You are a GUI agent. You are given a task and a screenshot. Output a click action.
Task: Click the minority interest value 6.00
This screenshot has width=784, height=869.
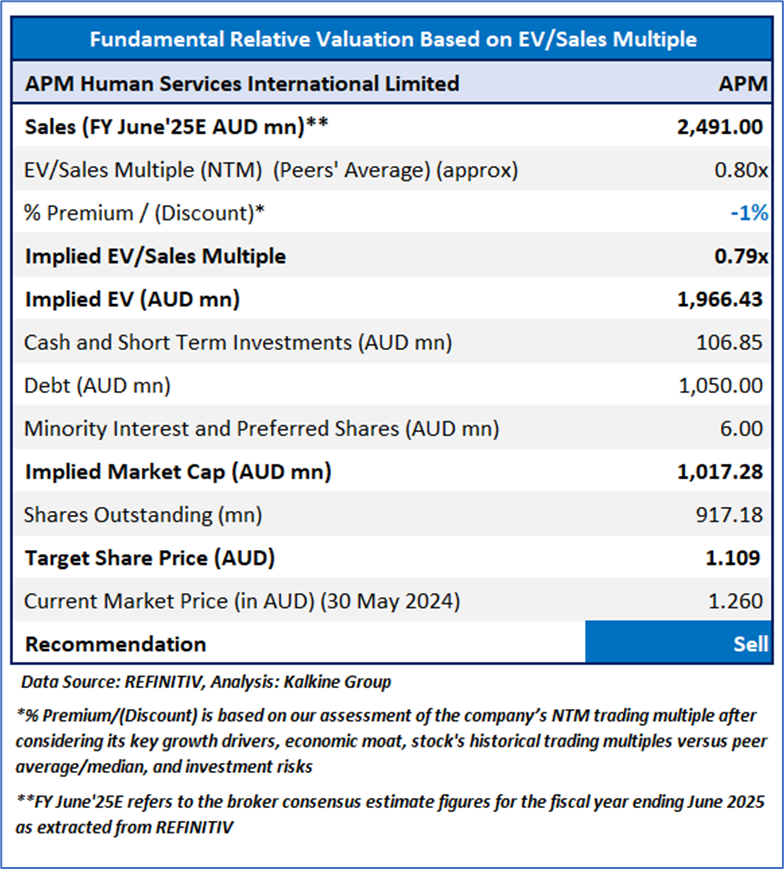[x=741, y=429]
